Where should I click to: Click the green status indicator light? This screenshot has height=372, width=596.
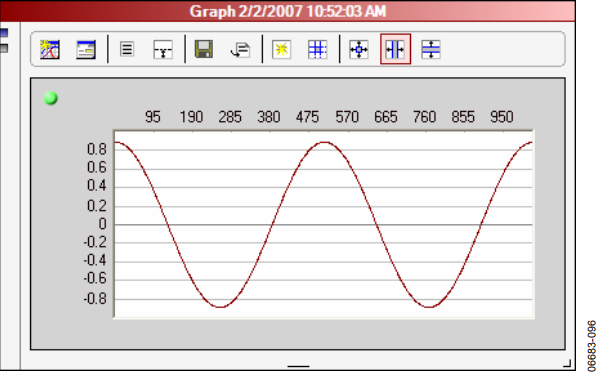51,98
